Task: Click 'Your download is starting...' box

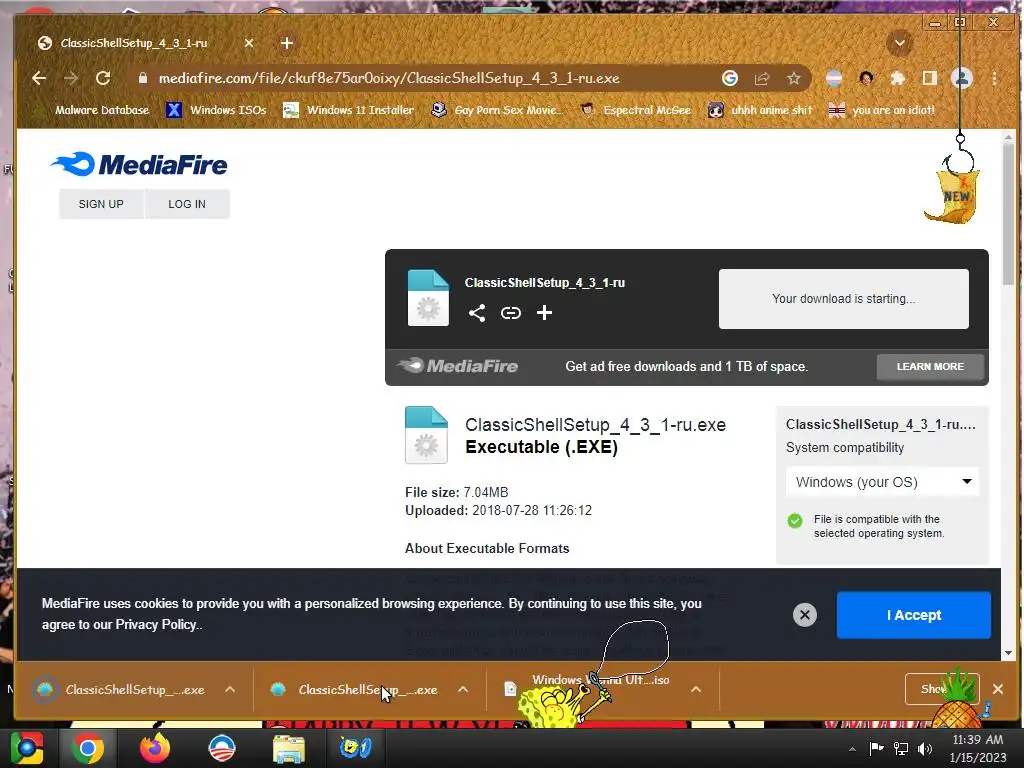Action: click(844, 298)
